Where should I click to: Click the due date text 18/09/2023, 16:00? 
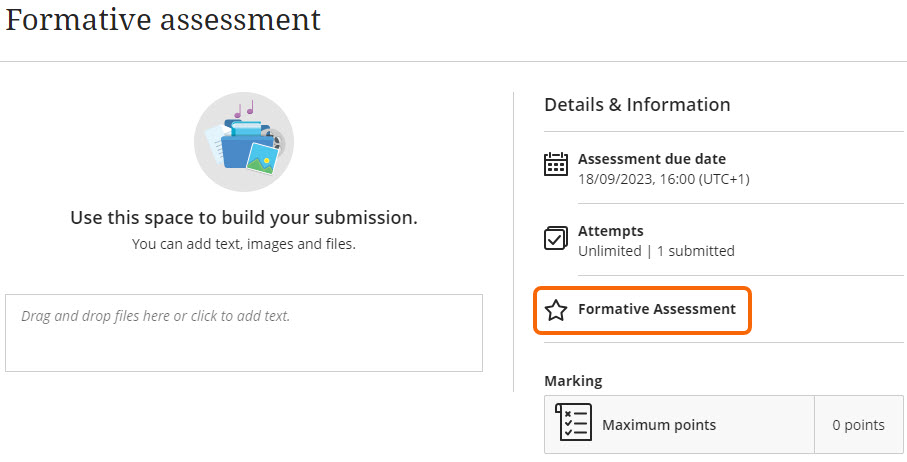pyautogui.click(x=664, y=180)
